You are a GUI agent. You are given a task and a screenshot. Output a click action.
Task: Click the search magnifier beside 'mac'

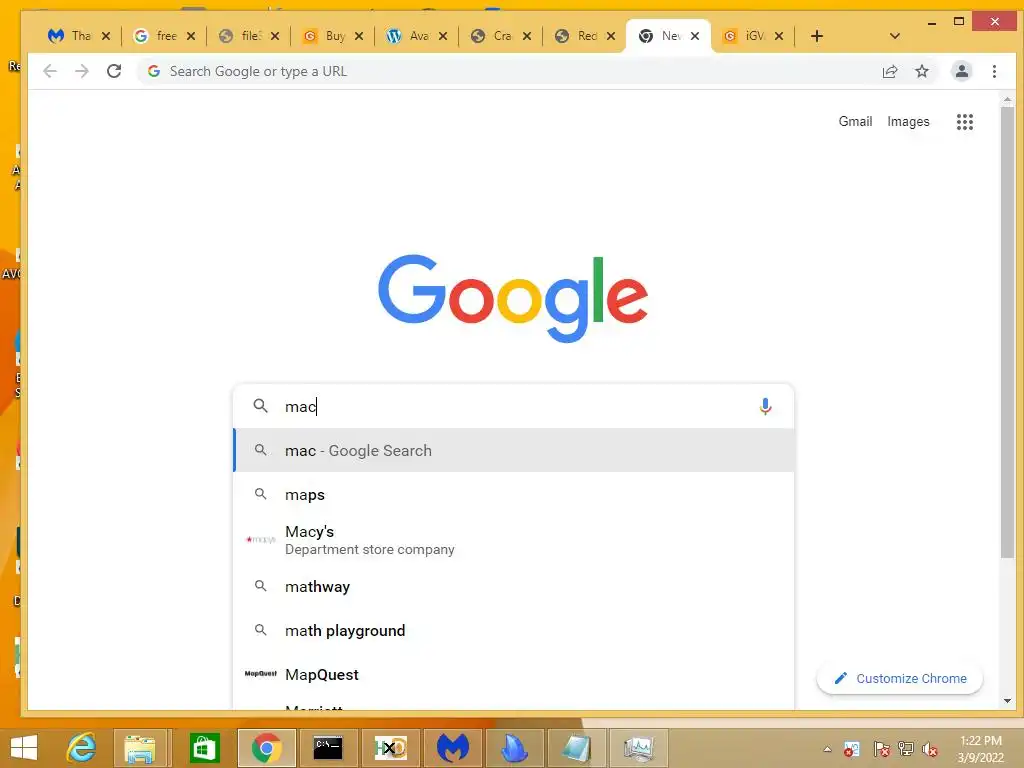coord(261,406)
